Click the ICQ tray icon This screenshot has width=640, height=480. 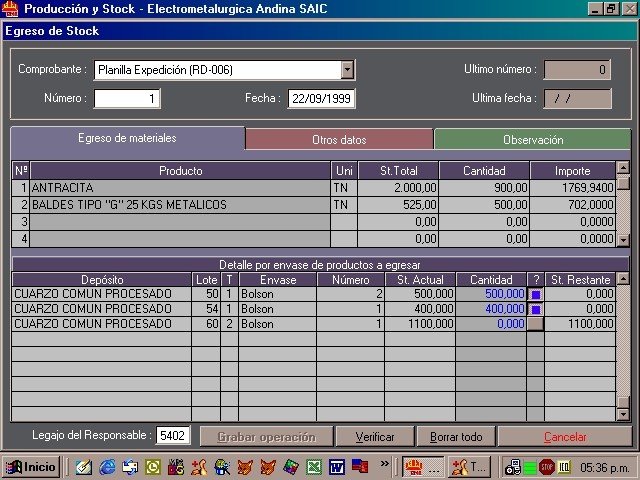point(564,467)
